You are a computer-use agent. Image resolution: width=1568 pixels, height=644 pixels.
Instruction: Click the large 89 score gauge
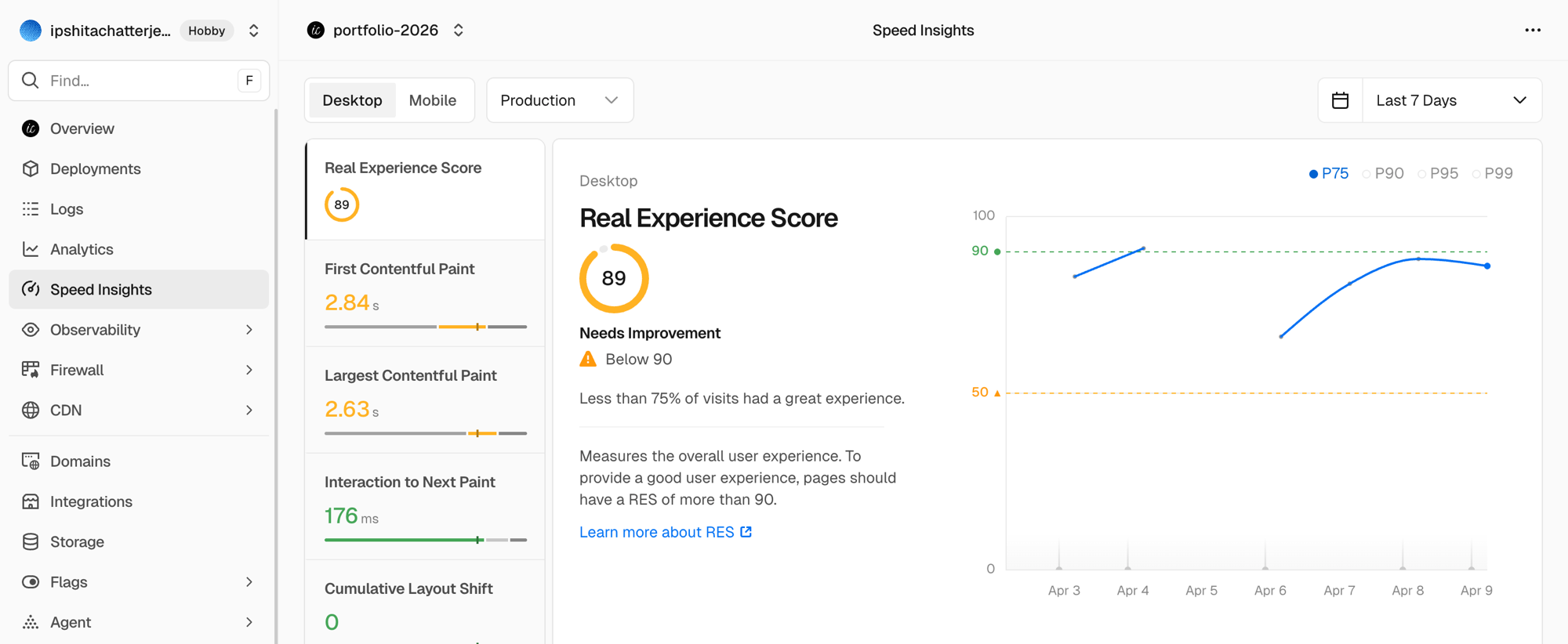(x=614, y=278)
